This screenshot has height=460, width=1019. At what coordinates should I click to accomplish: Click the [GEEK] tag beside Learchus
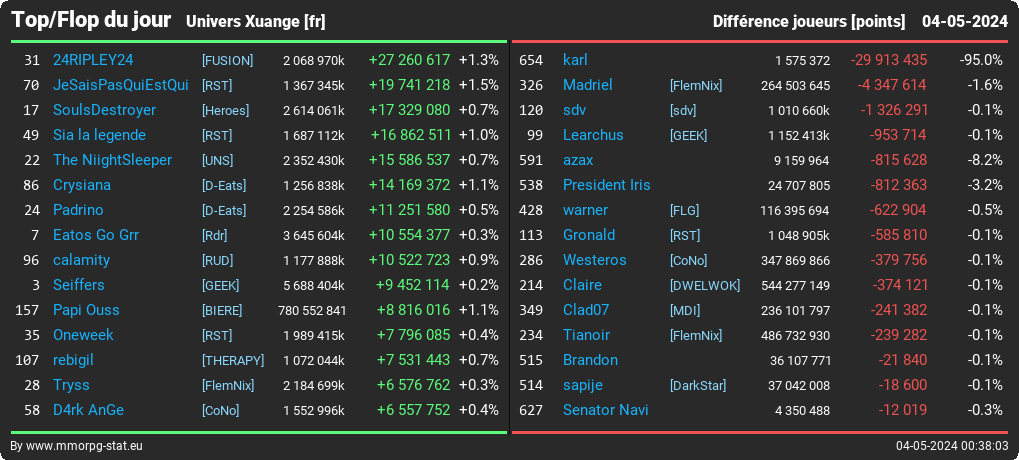pyautogui.click(x=688, y=136)
